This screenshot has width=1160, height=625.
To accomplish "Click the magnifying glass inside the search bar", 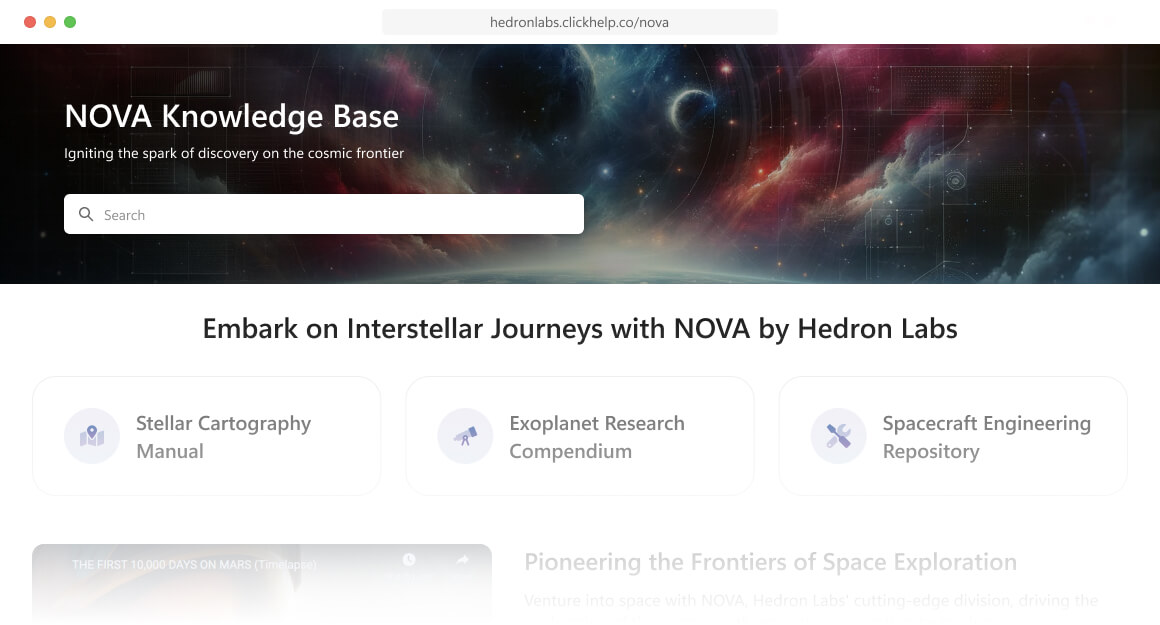I will tap(85, 214).
